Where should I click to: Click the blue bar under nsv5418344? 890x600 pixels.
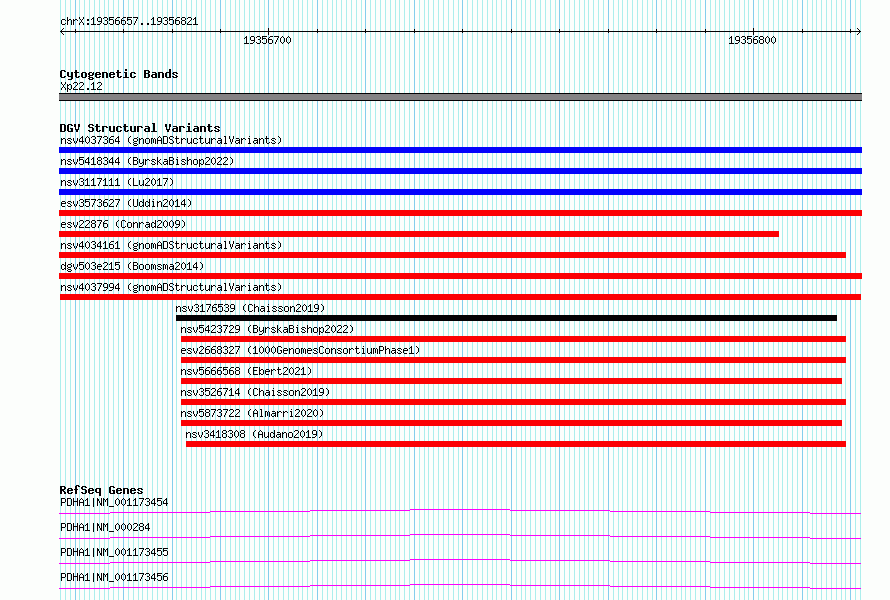(460, 171)
